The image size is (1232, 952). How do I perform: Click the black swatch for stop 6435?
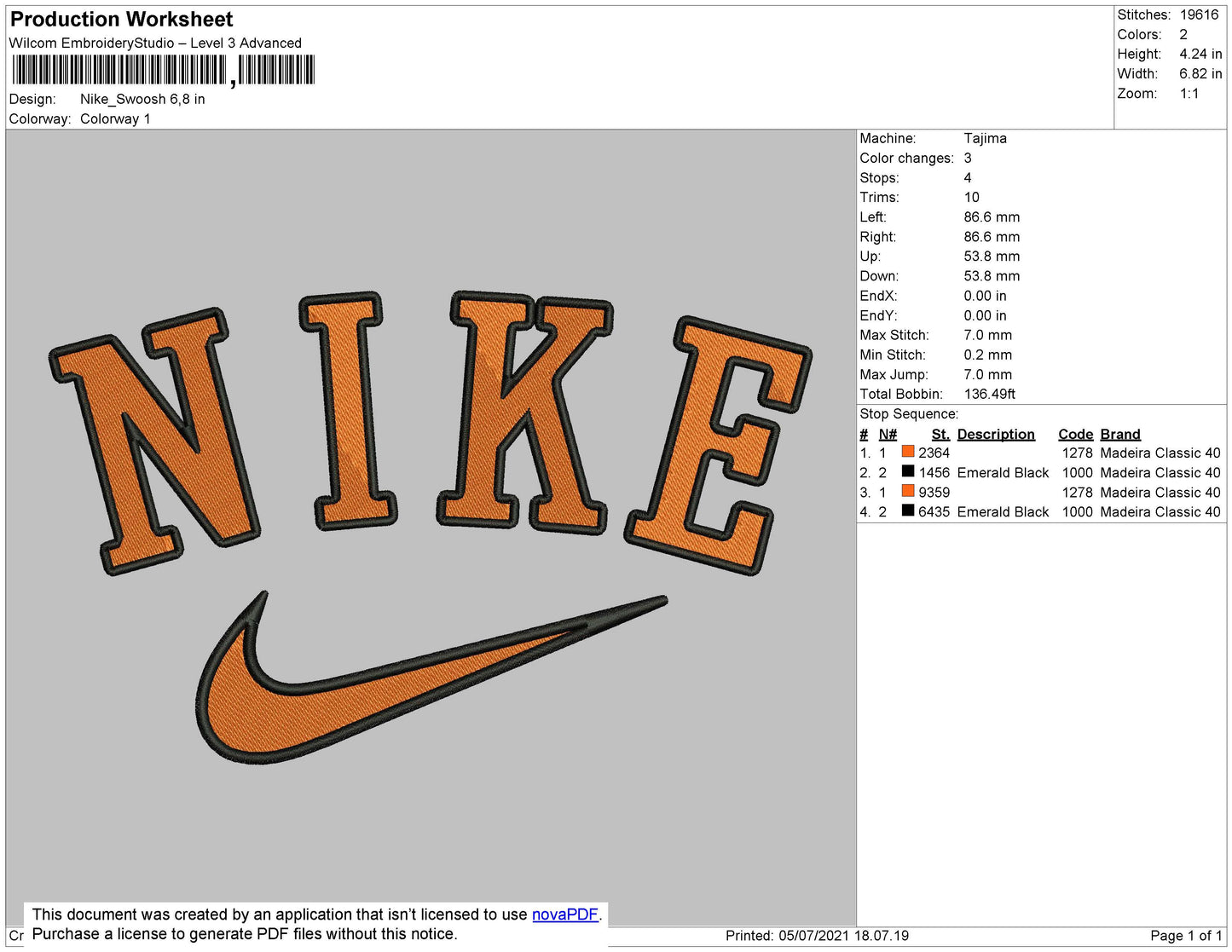click(x=908, y=511)
